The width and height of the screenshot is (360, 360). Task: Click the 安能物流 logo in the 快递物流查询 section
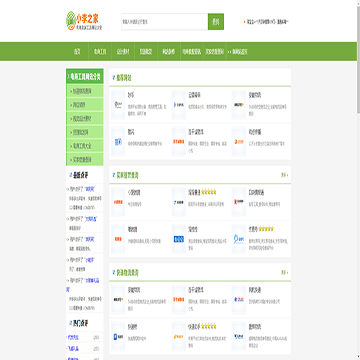[118, 299]
